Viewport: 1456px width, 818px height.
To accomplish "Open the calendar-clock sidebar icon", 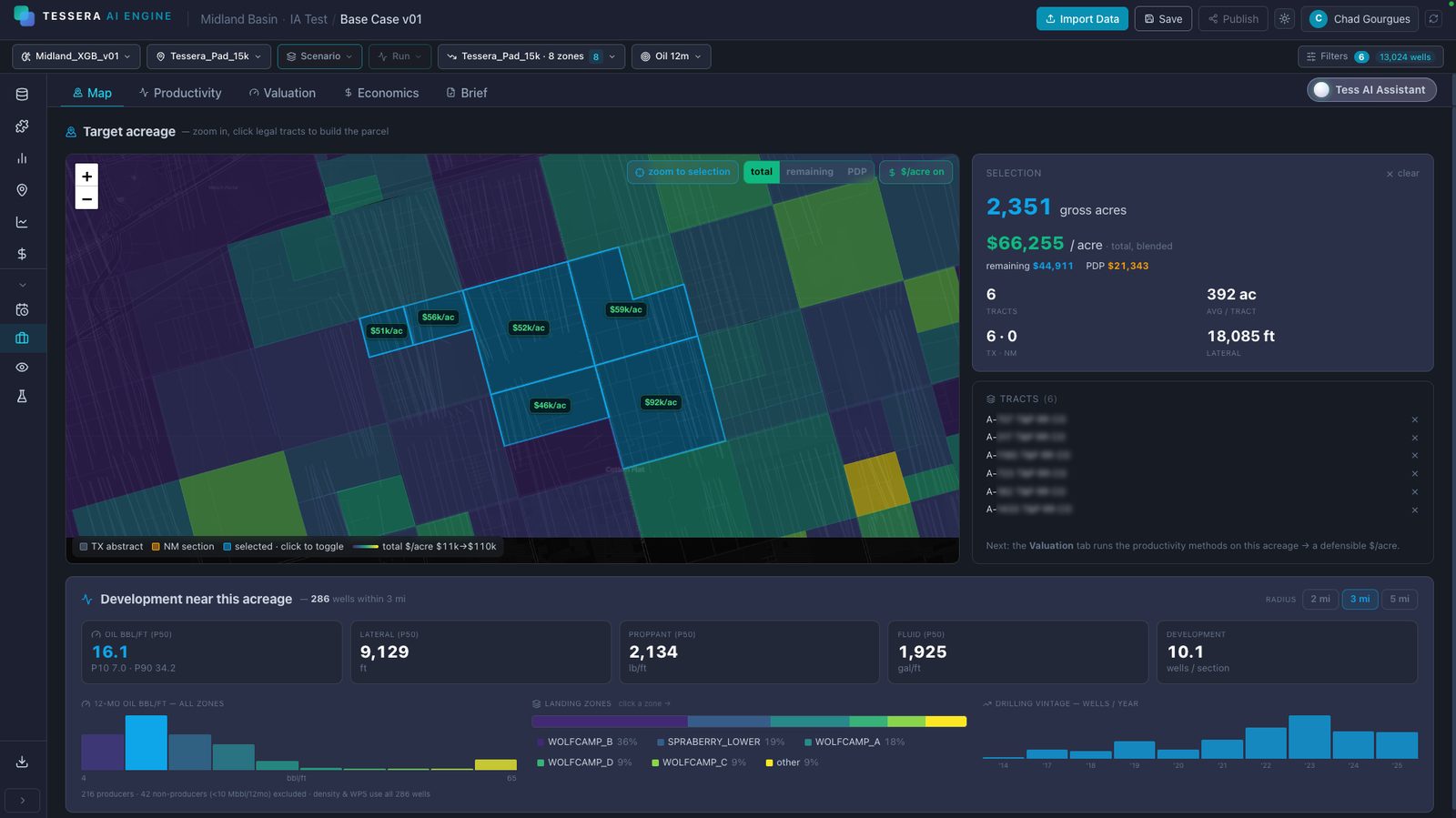I will [22, 309].
